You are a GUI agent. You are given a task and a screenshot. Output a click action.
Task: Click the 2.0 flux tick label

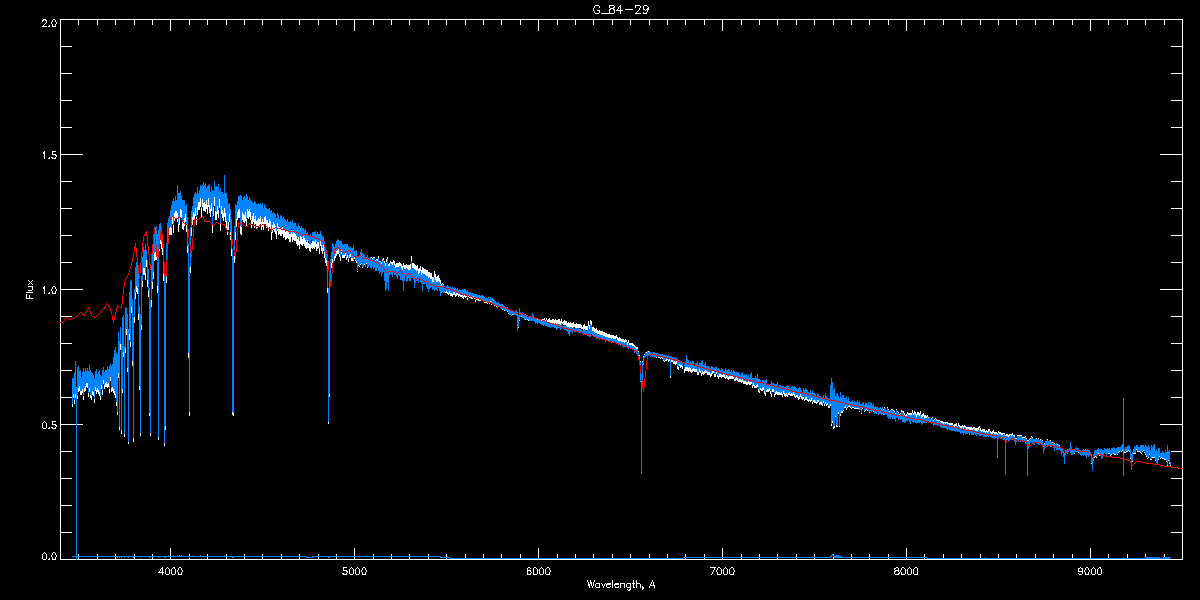tap(47, 22)
